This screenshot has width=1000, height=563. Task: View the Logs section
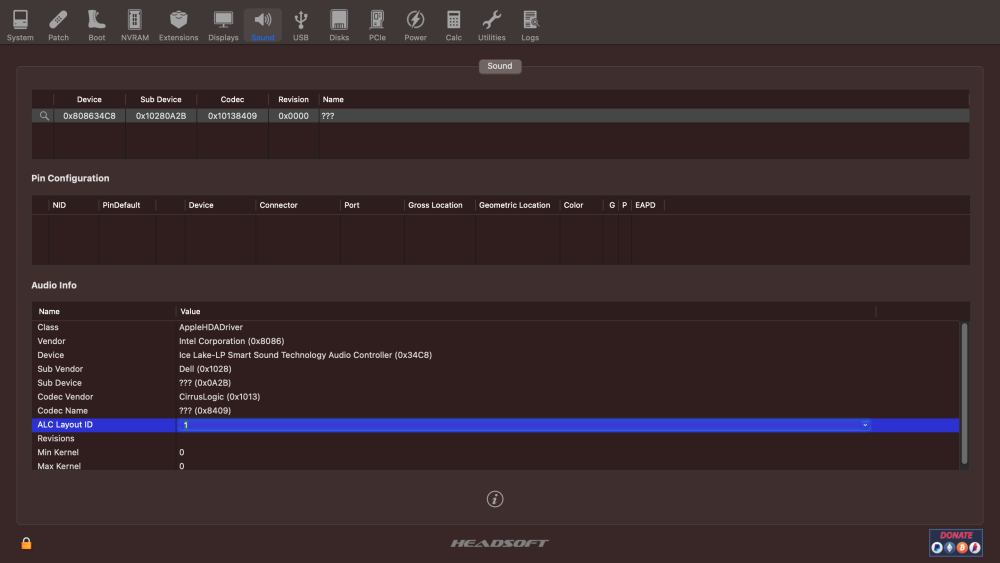pyautogui.click(x=530, y=26)
